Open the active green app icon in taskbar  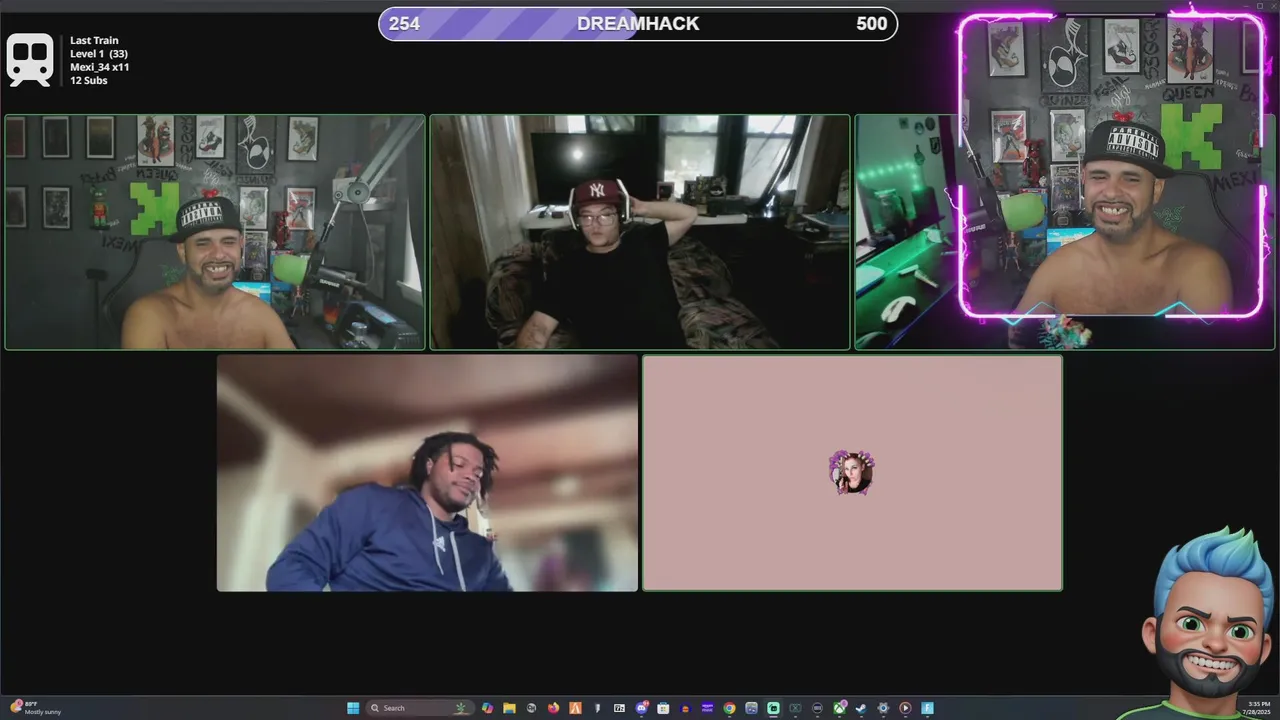pos(773,708)
